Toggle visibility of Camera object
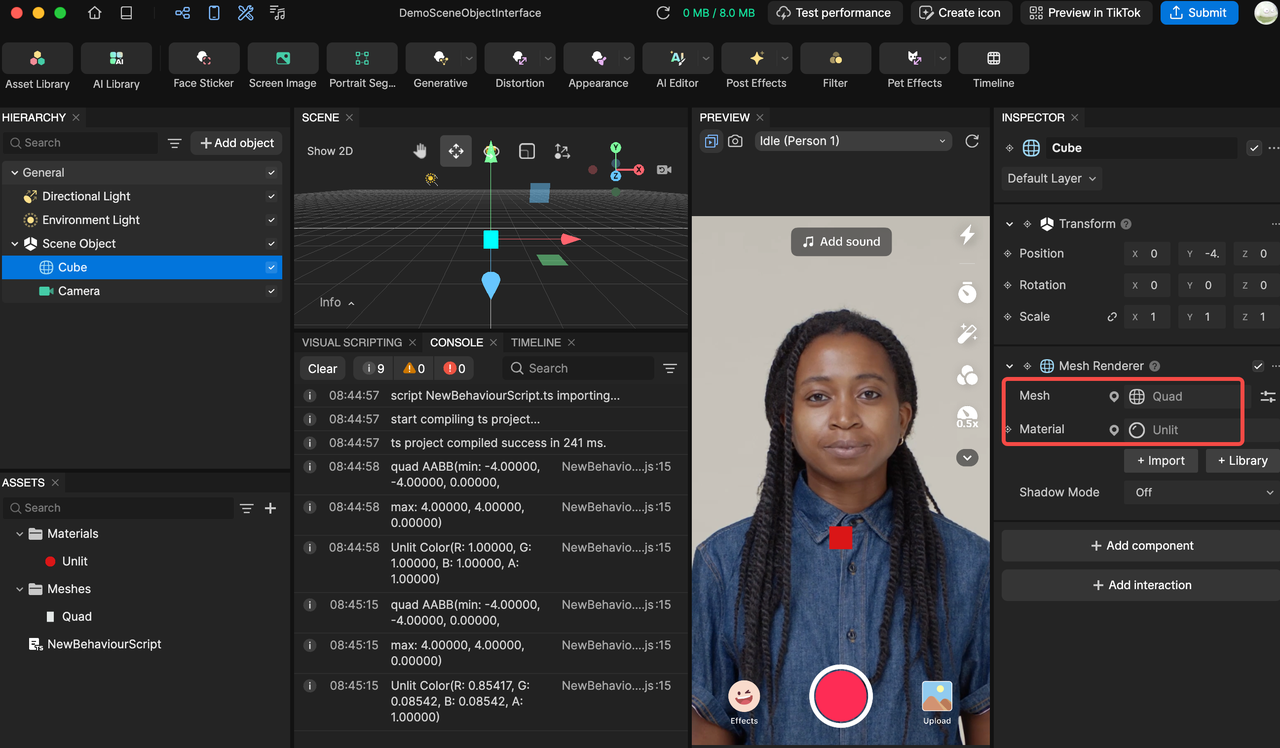Viewport: 1280px width, 748px height. [271, 291]
